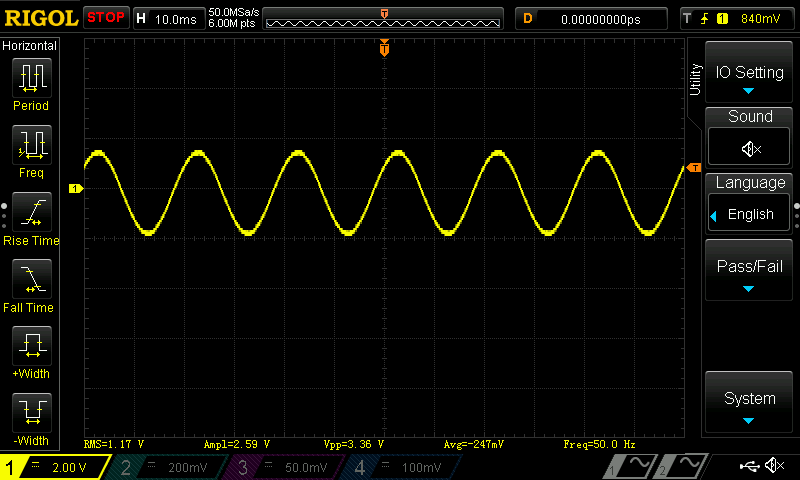Select the H 10.0ms timebase field

point(169,19)
